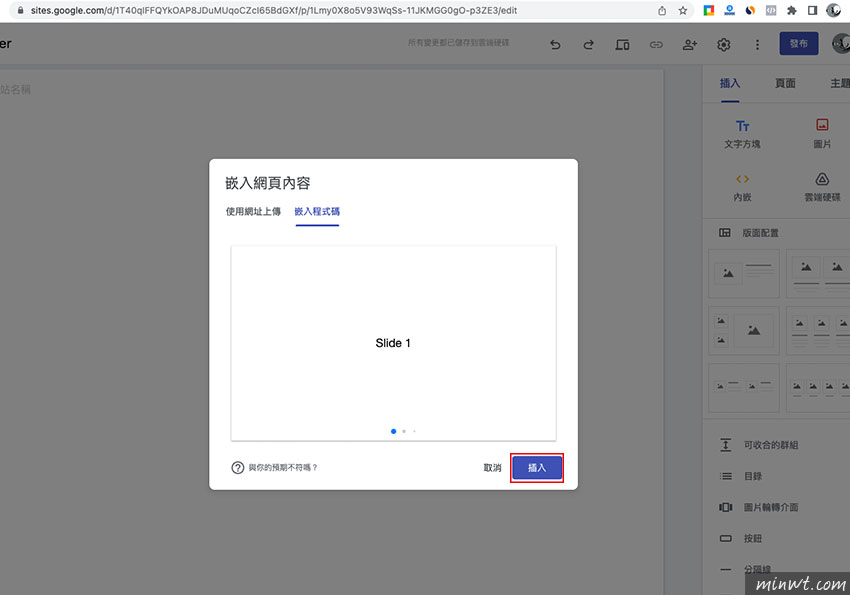Switch to 使用網址上傳 tab in dialog

tap(253, 211)
